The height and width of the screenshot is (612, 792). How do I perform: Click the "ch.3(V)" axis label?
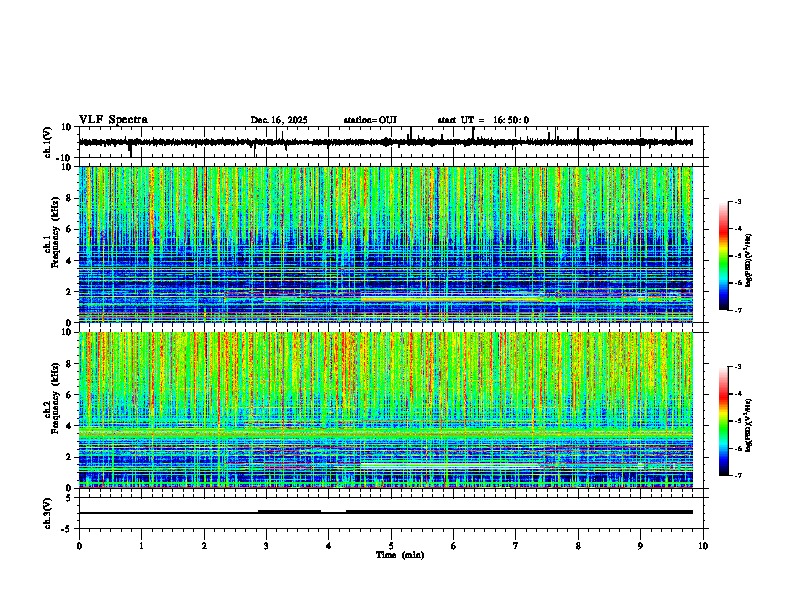click(x=48, y=514)
